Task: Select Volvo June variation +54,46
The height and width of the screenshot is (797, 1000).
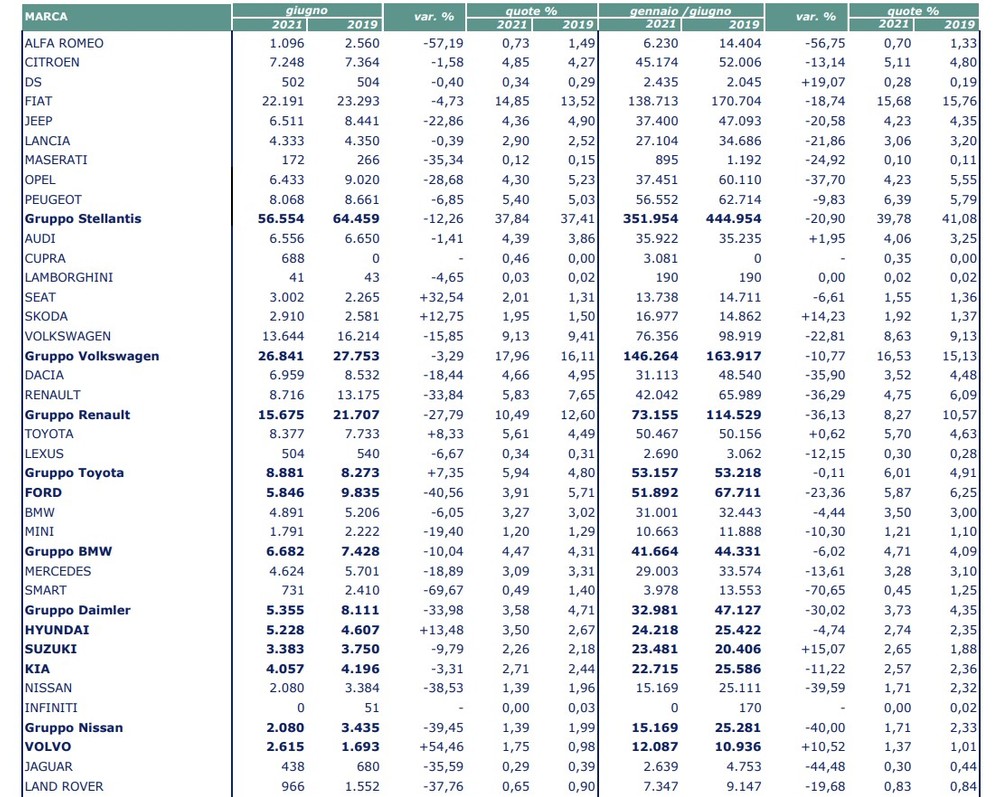Action: click(x=441, y=747)
